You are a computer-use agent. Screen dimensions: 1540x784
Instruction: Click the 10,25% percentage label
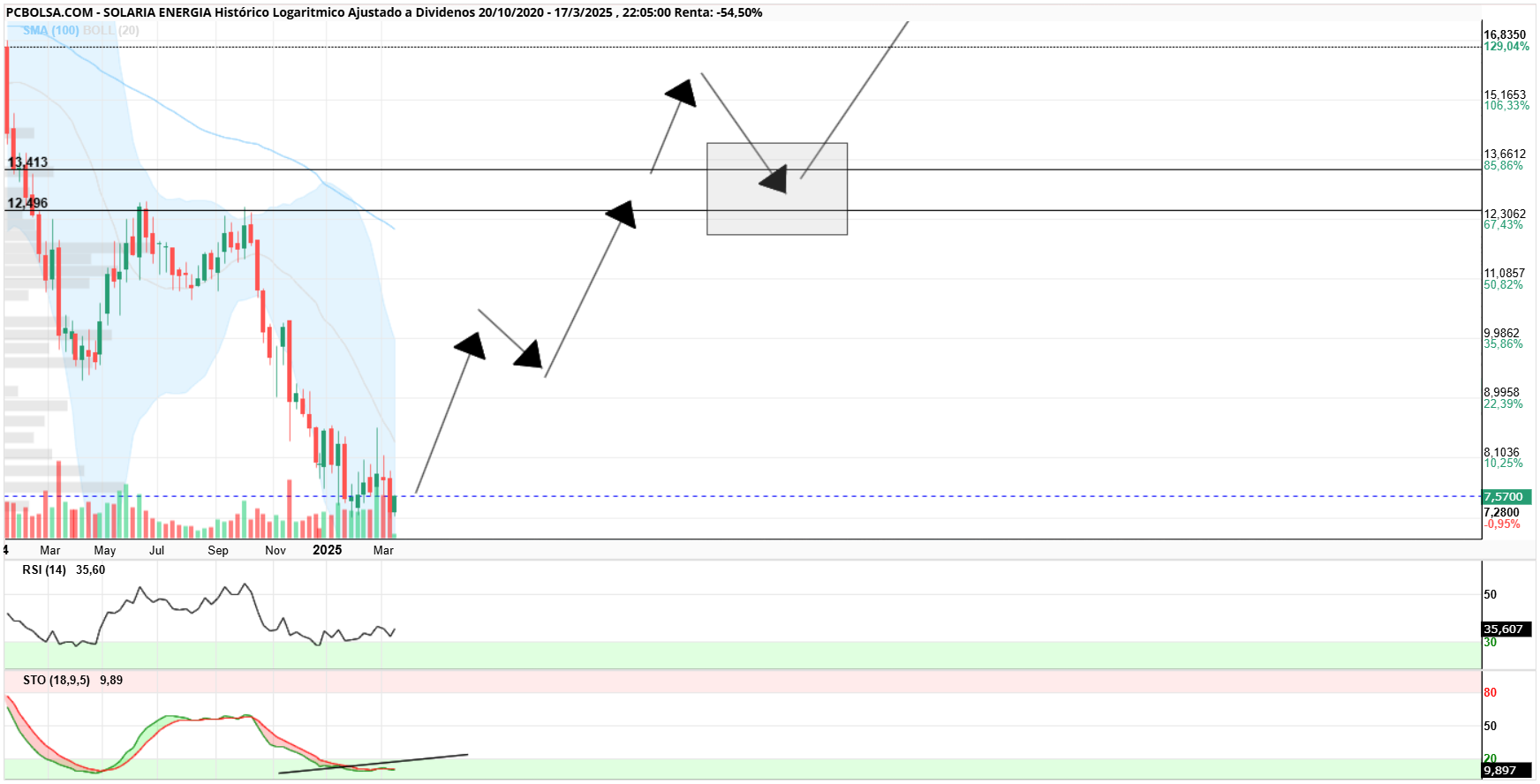click(1503, 463)
